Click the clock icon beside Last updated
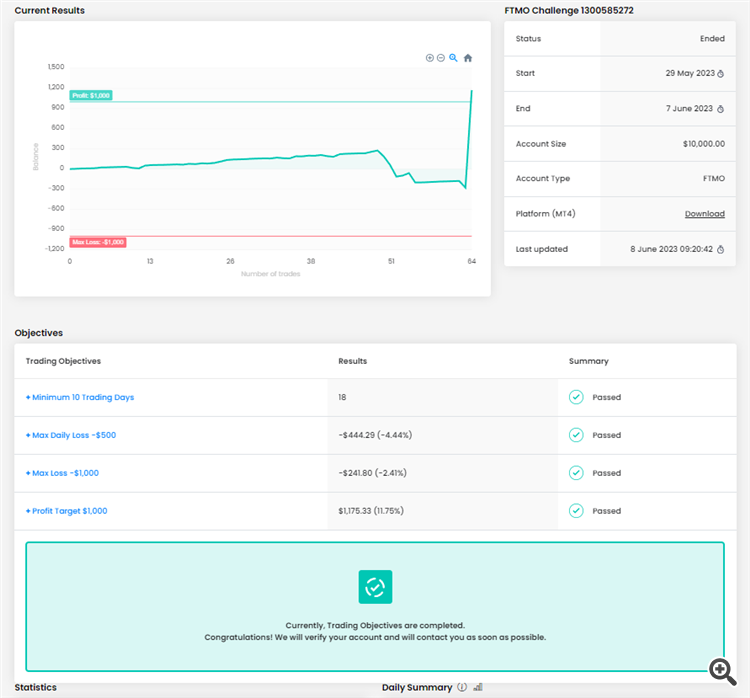The width and height of the screenshot is (750, 698). [720, 249]
